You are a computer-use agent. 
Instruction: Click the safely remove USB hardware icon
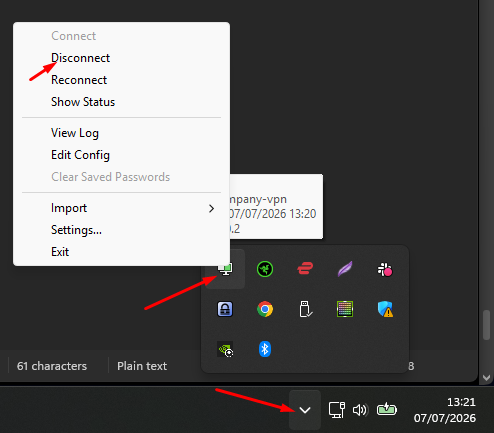(305, 309)
